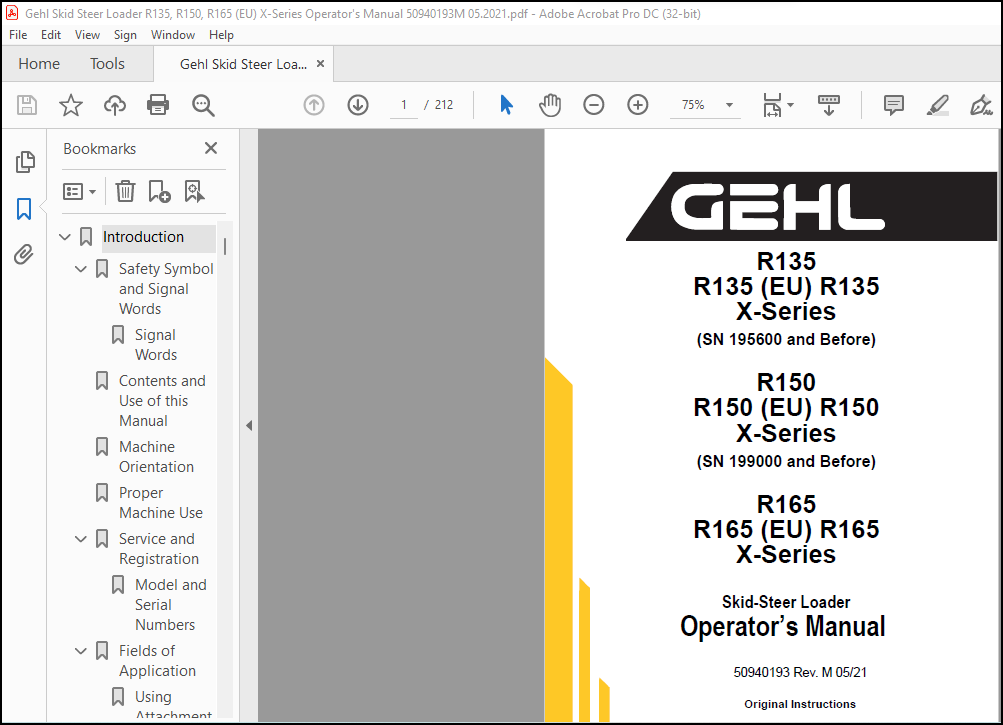This screenshot has height=725, width=1003.
Task: Add a comment note
Action: pos(894,105)
